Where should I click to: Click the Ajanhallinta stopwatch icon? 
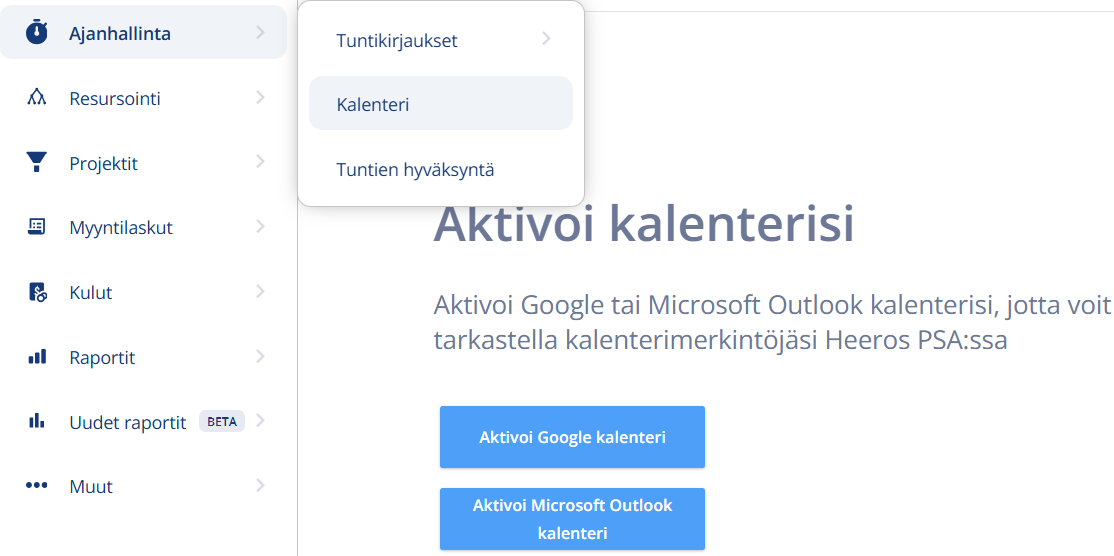36,33
